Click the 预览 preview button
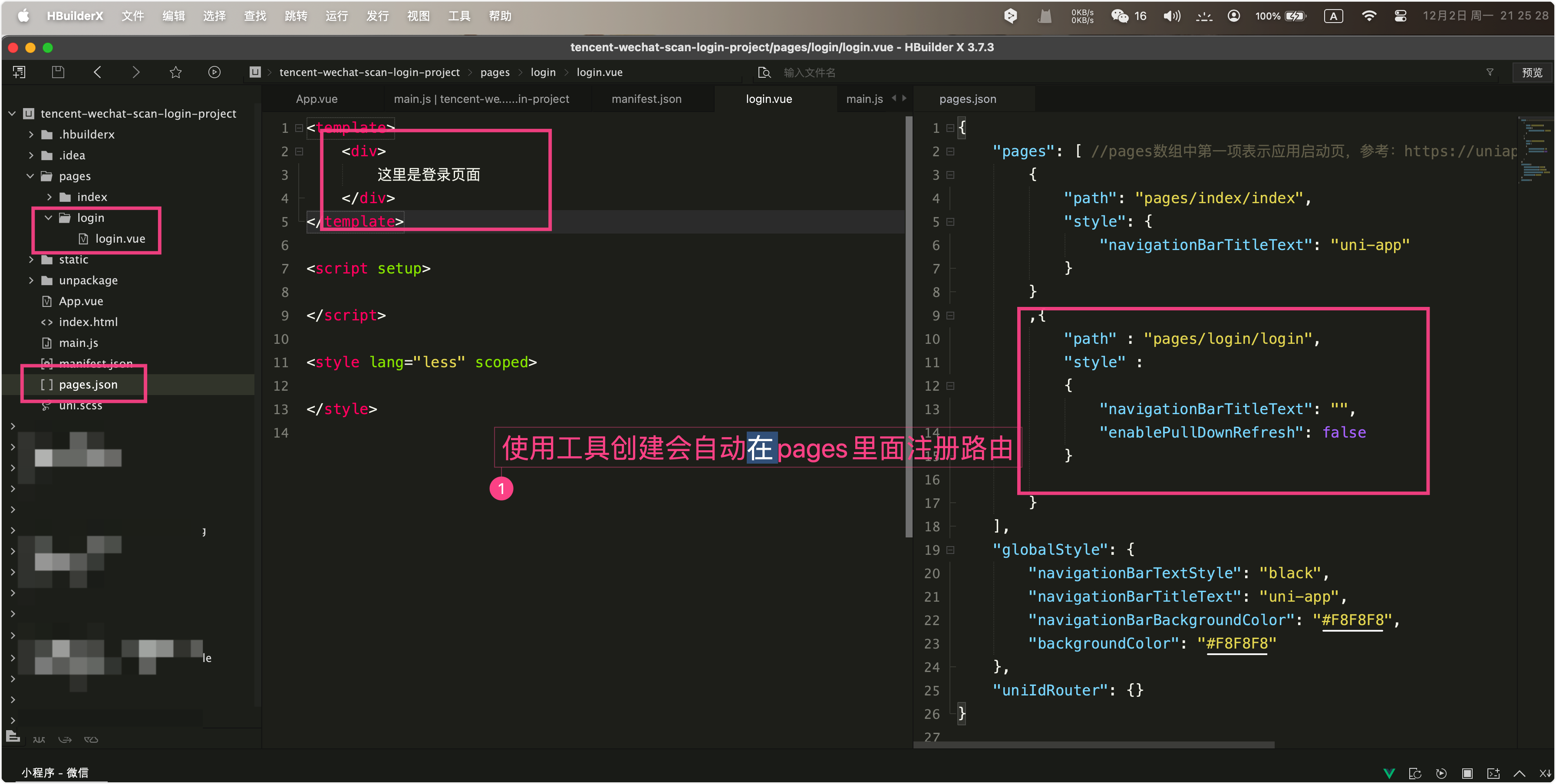 tap(1532, 72)
